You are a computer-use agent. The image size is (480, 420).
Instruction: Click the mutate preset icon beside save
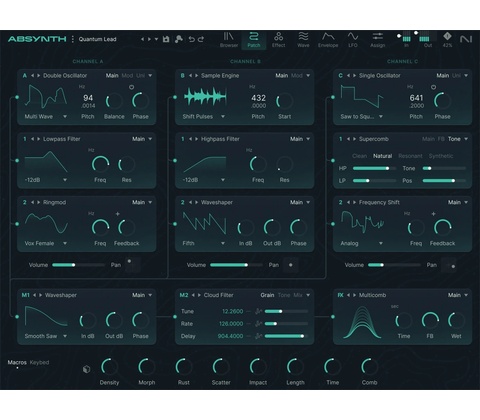(x=179, y=39)
